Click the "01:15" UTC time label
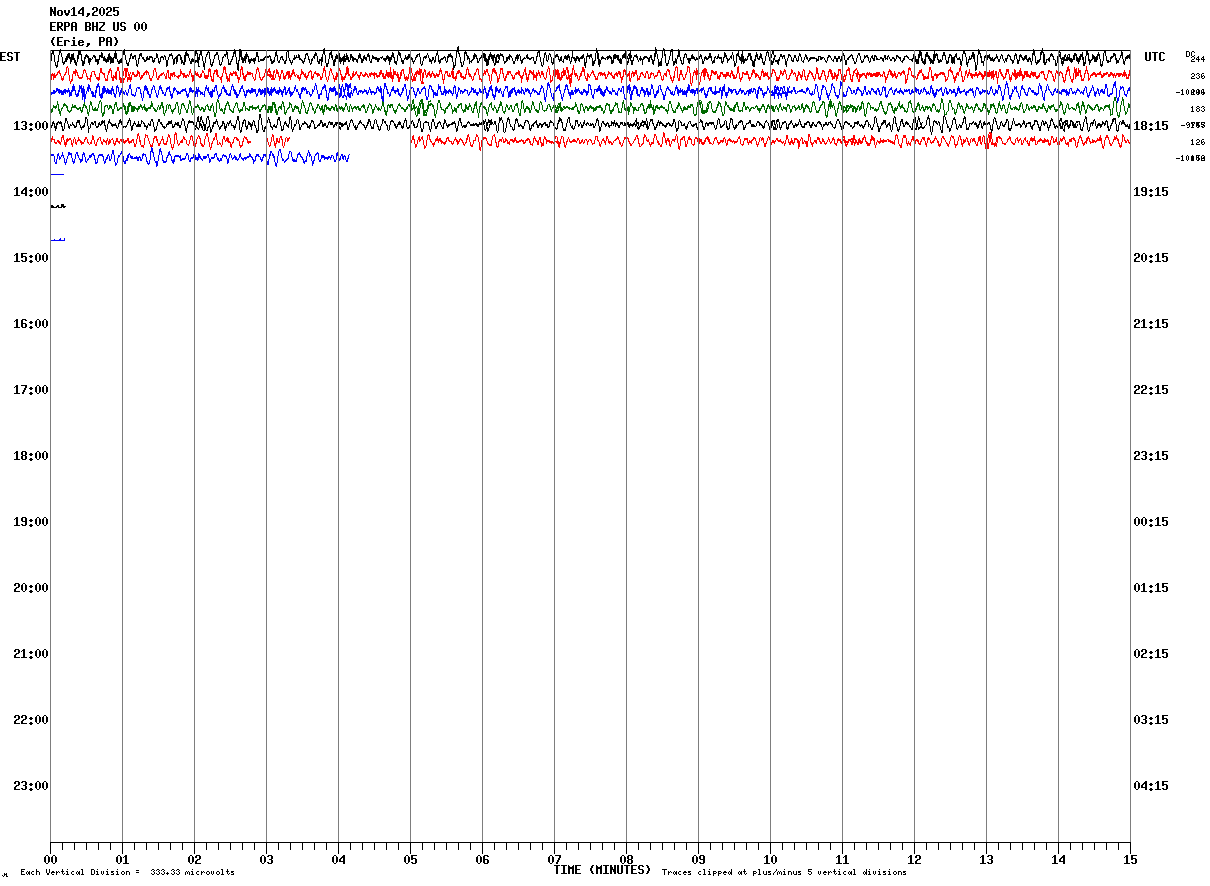Image resolution: width=1210 pixels, height=886 pixels. point(1150,588)
